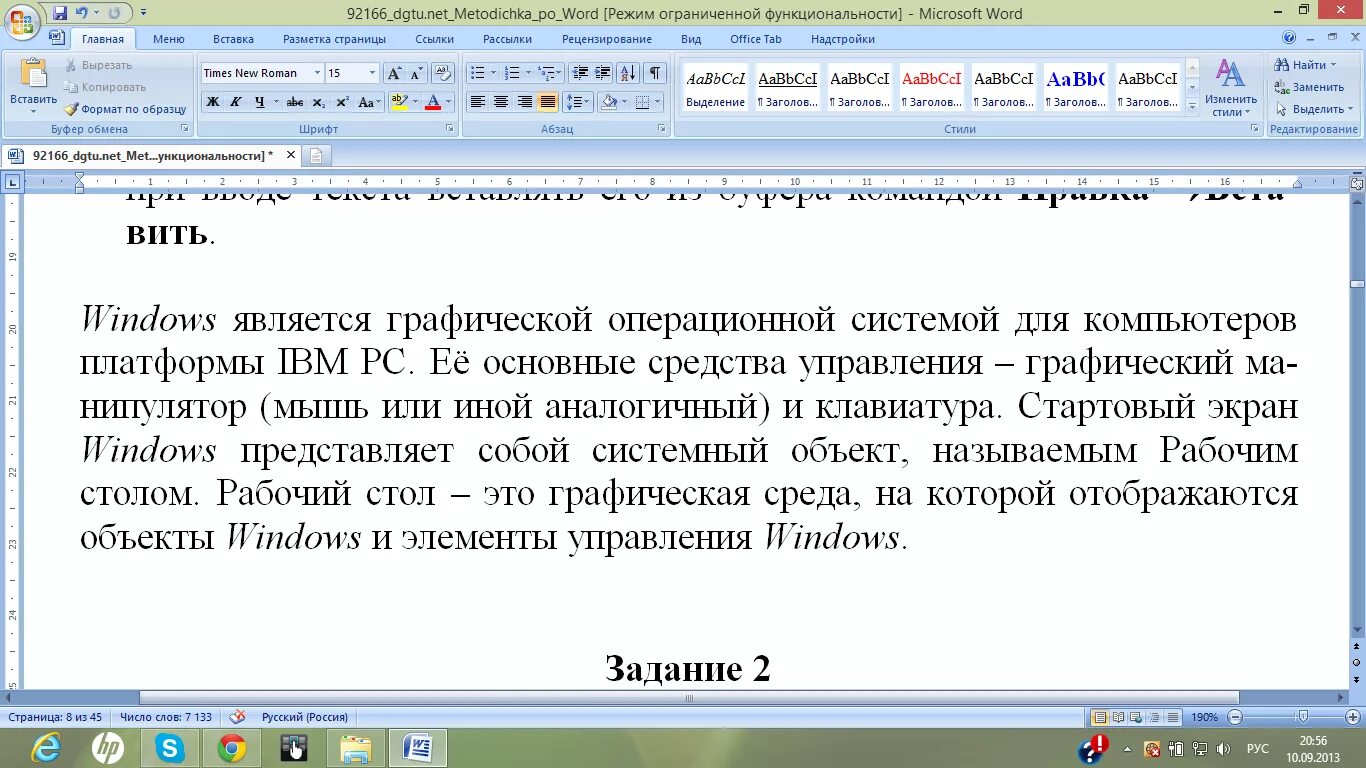Expand the bullets list dropdown arrow
This screenshot has width=1366, height=768.
[493, 73]
